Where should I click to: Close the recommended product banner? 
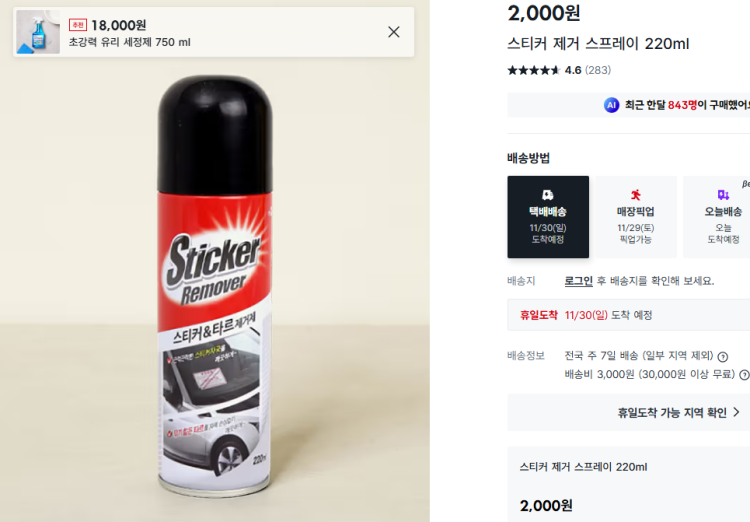(x=394, y=32)
